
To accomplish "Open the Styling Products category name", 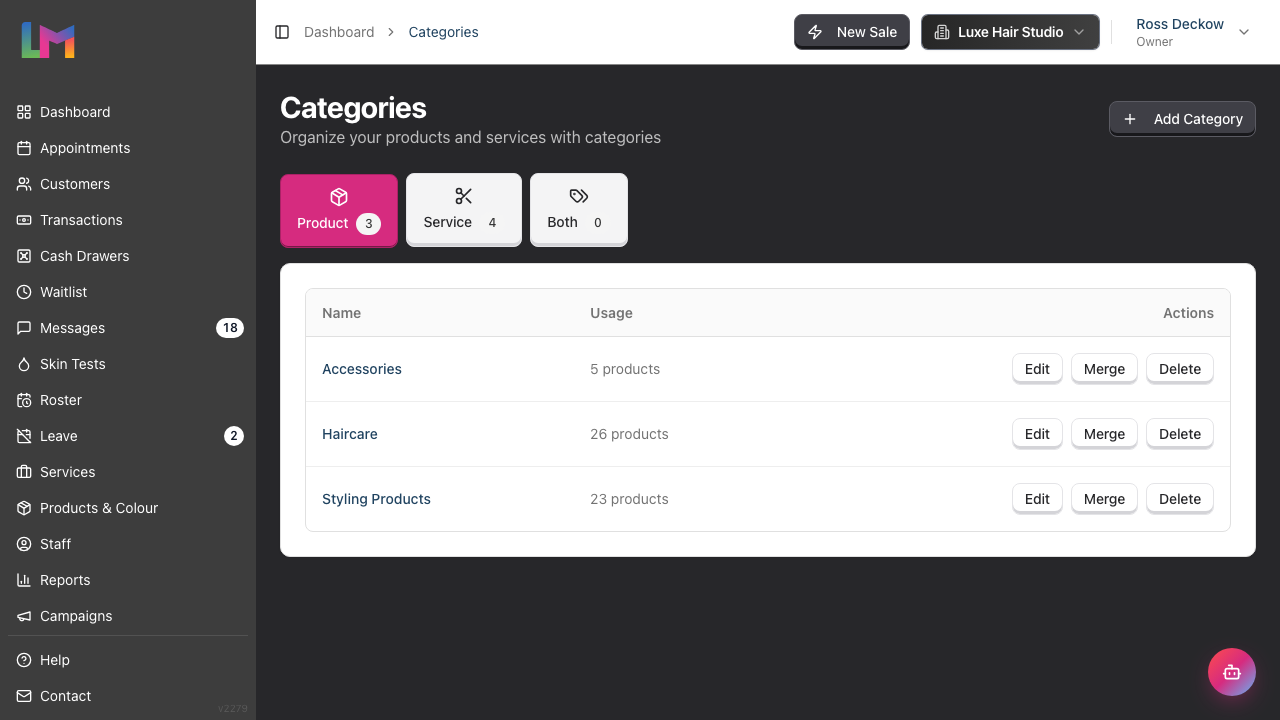I will click(x=376, y=499).
